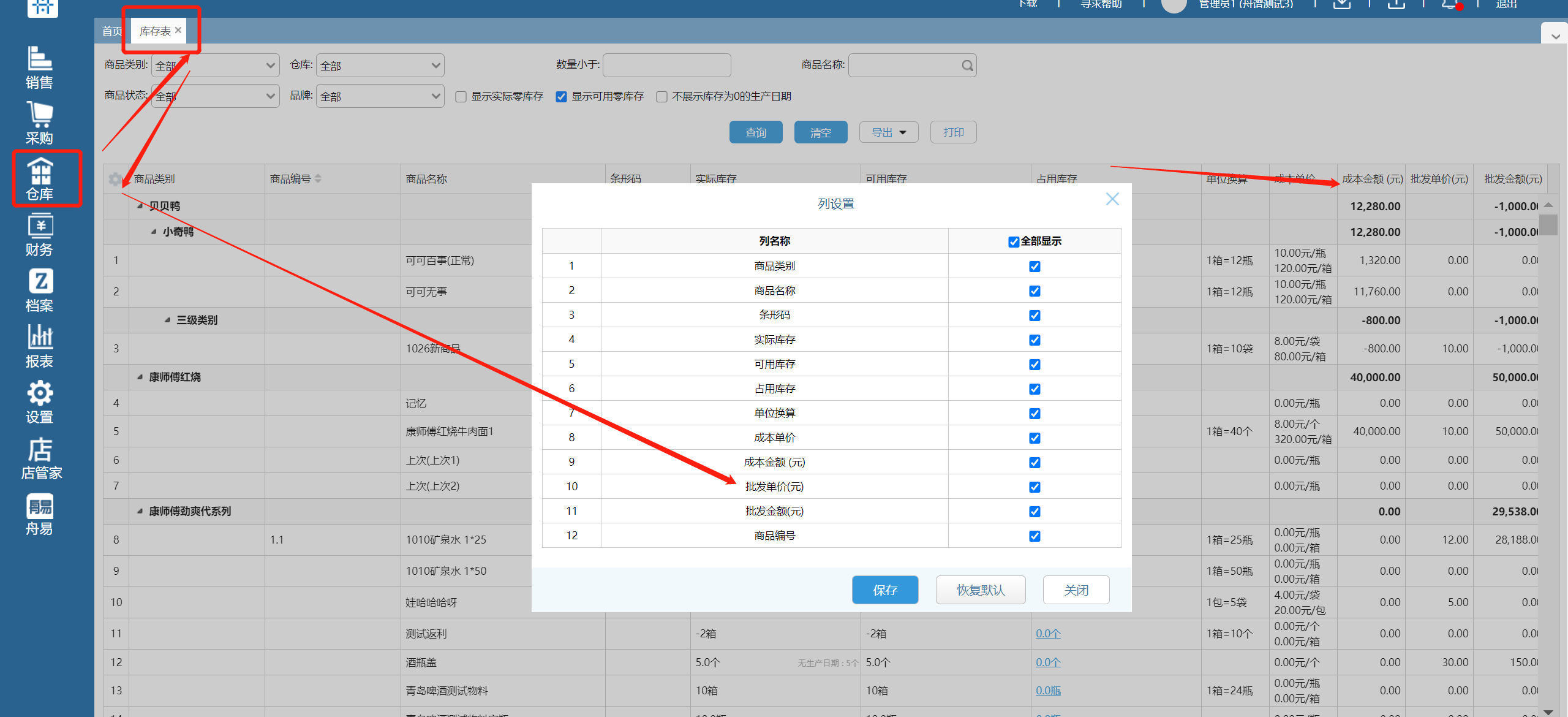
Task: Open the 舟易 module
Action: coord(40,514)
